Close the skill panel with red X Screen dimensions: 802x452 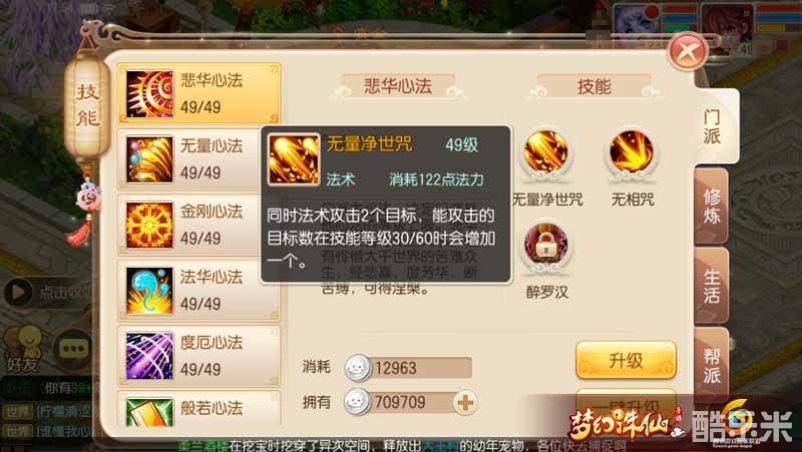[688, 52]
